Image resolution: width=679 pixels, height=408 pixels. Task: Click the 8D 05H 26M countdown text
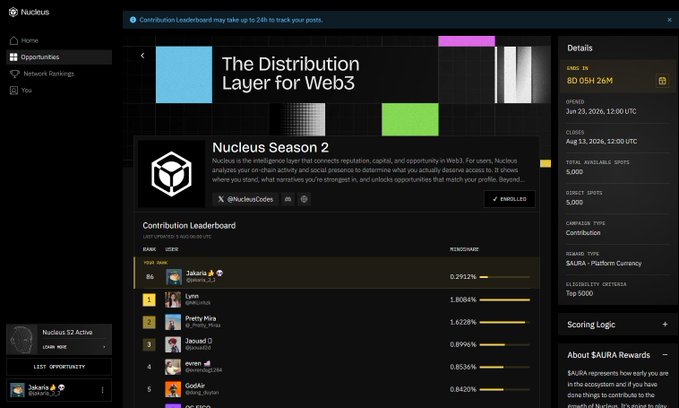(x=589, y=81)
